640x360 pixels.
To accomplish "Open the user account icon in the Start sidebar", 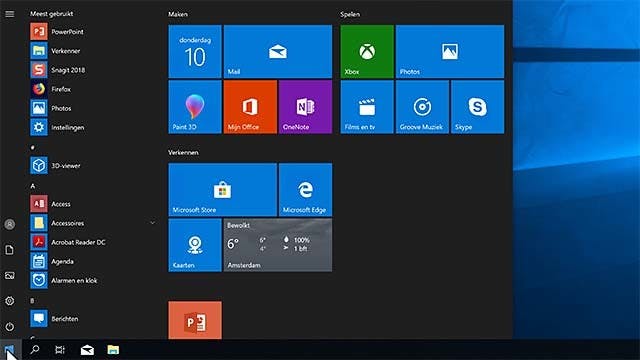I will tap(10, 224).
